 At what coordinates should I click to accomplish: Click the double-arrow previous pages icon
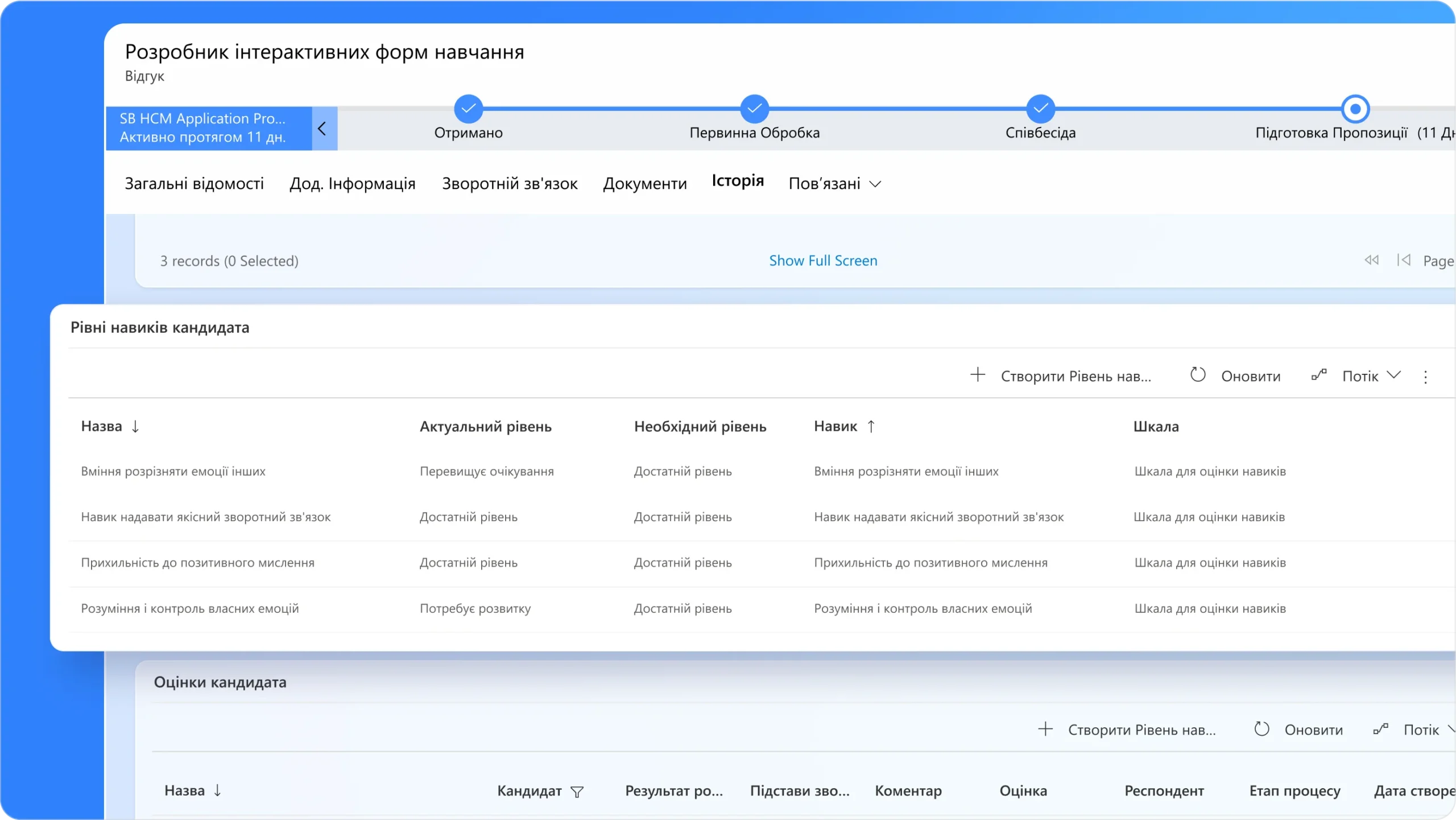[1371, 260]
